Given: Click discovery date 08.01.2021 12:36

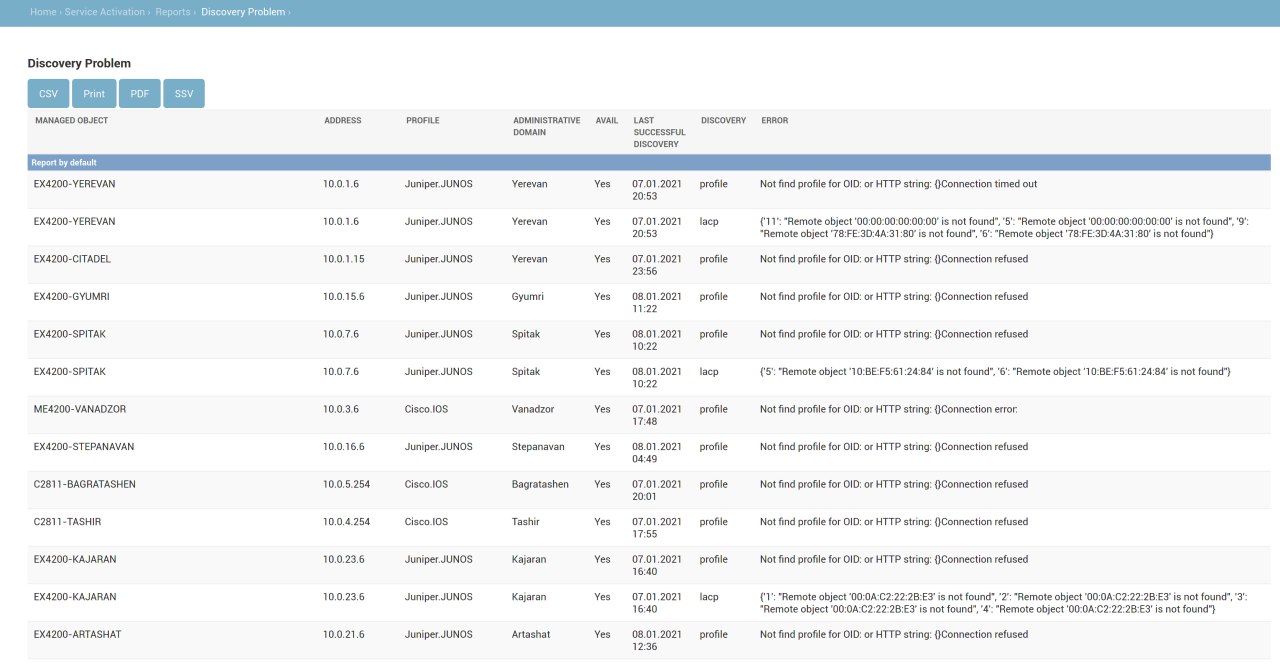Looking at the screenshot, I should click(657, 641).
